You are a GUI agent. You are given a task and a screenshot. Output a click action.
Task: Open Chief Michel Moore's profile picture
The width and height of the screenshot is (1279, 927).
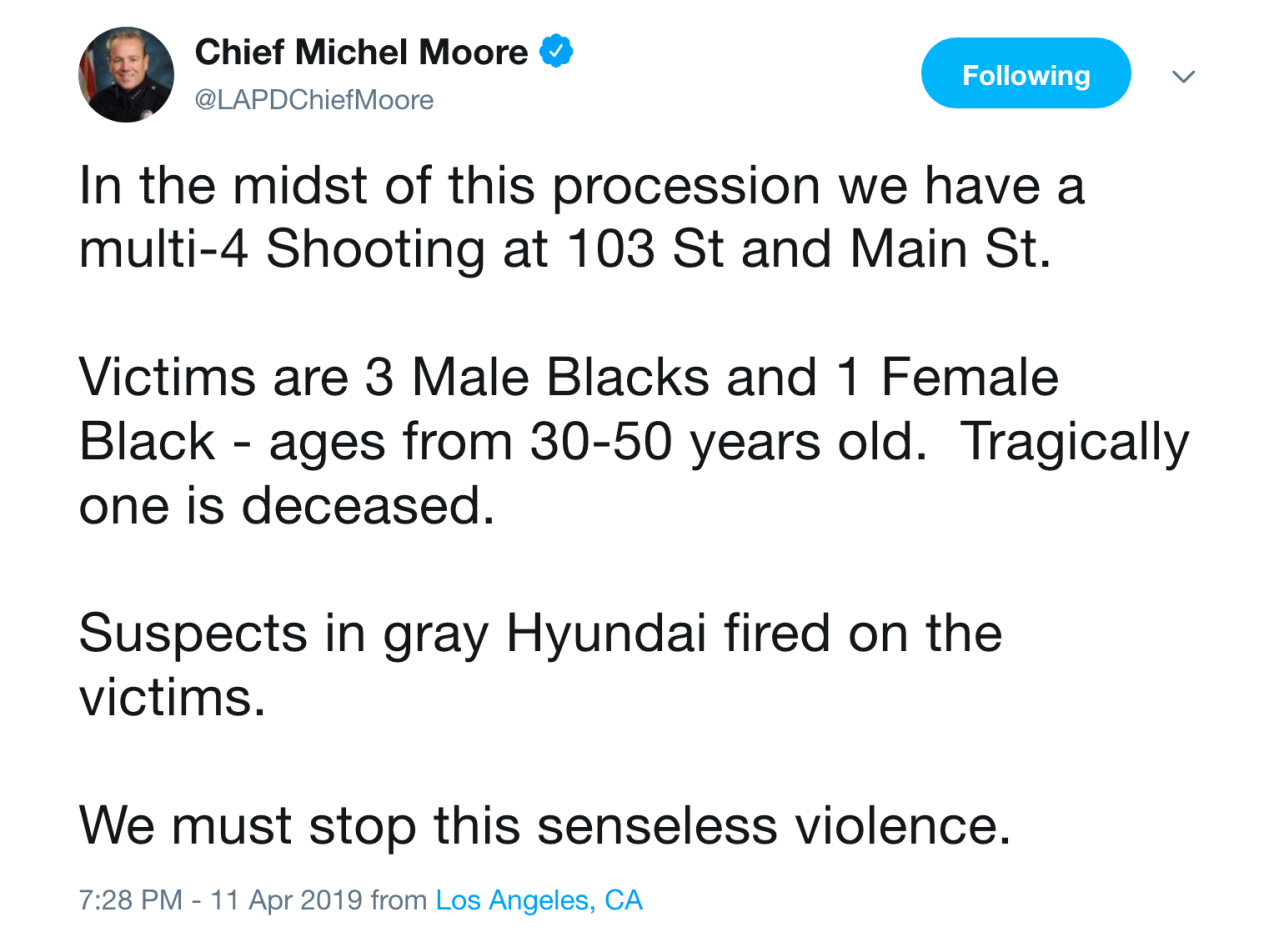pyautogui.click(x=126, y=75)
